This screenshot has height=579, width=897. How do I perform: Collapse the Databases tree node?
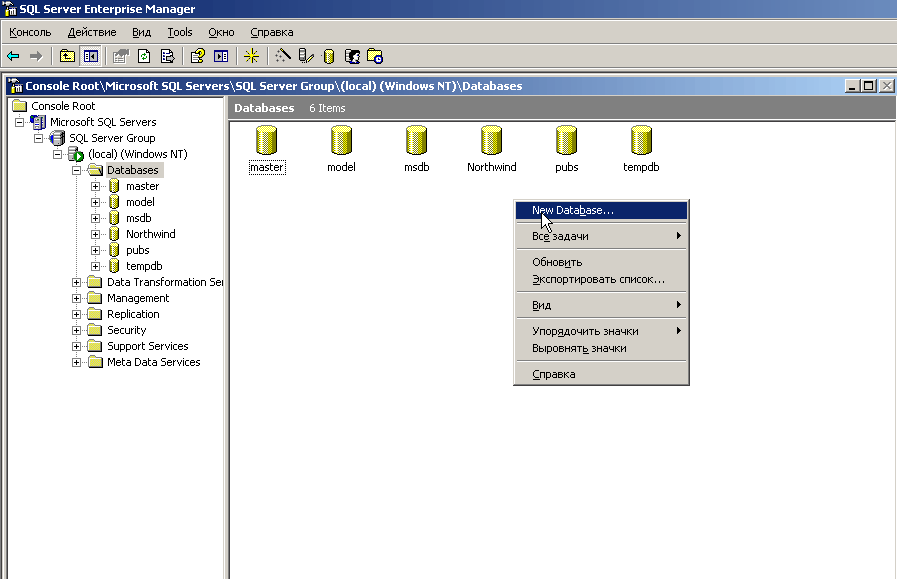click(77, 170)
